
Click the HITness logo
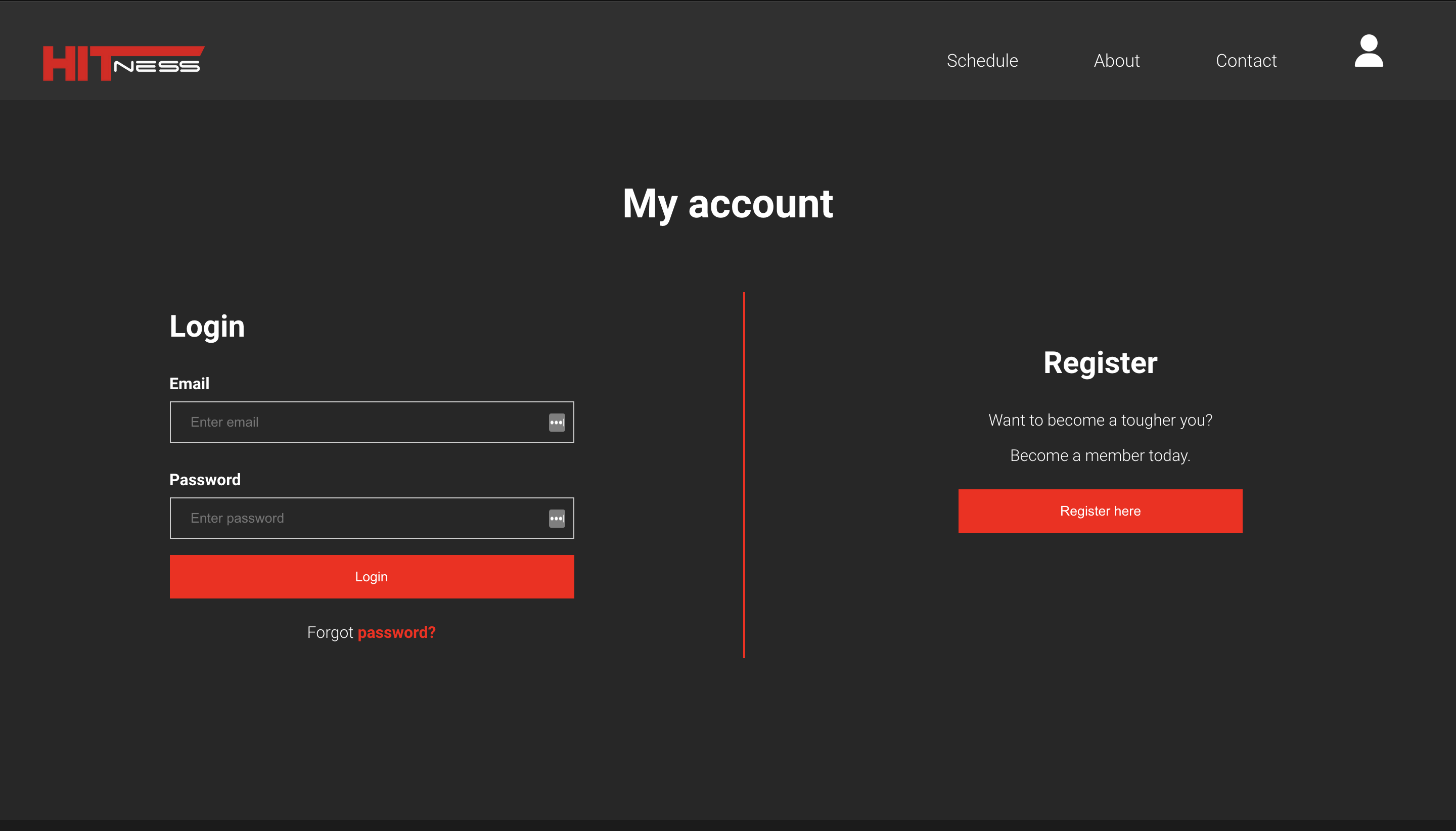[123, 63]
